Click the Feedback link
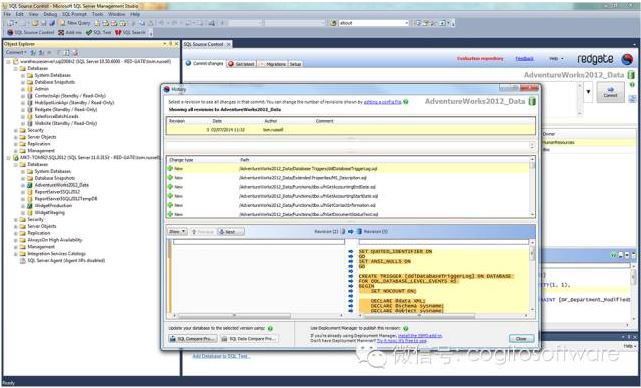641x388 pixels. (524, 59)
